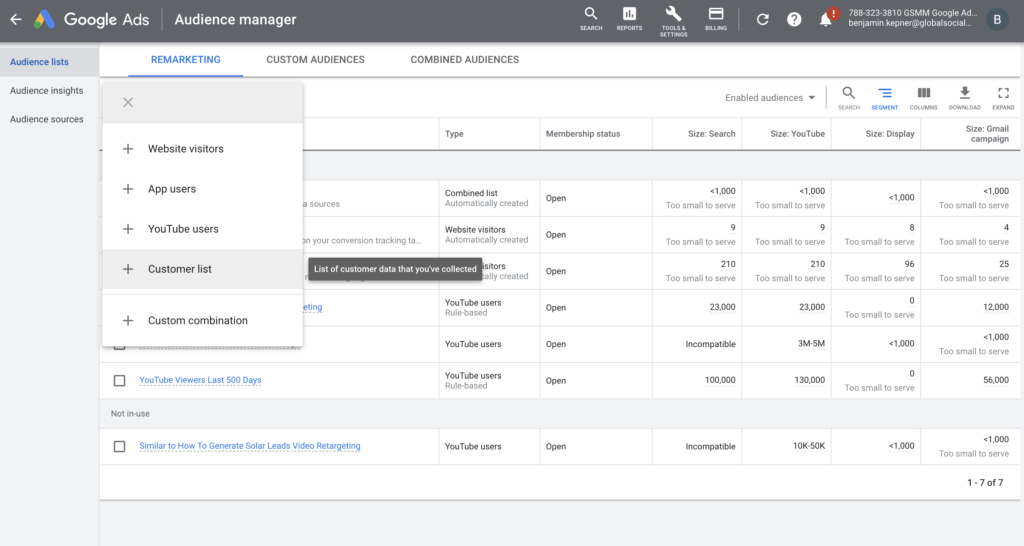Open Reports from the top bar
The height and width of the screenshot is (546, 1024).
(x=630, y=20)
